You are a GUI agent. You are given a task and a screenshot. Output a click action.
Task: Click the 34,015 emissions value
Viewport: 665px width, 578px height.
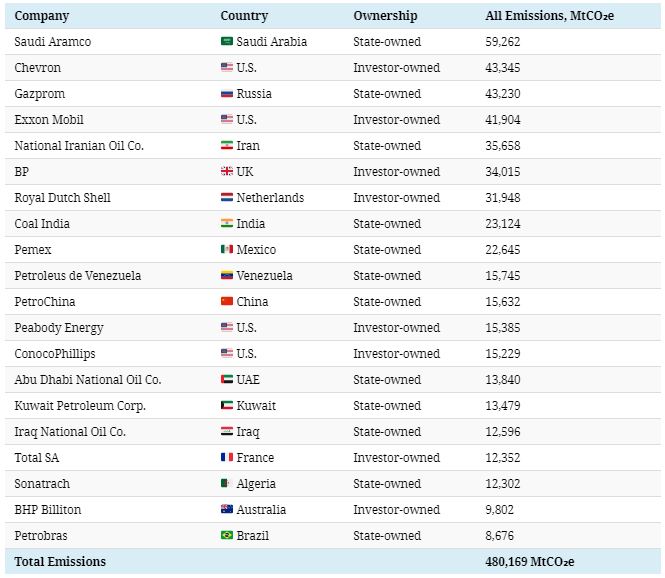(503, 172)
